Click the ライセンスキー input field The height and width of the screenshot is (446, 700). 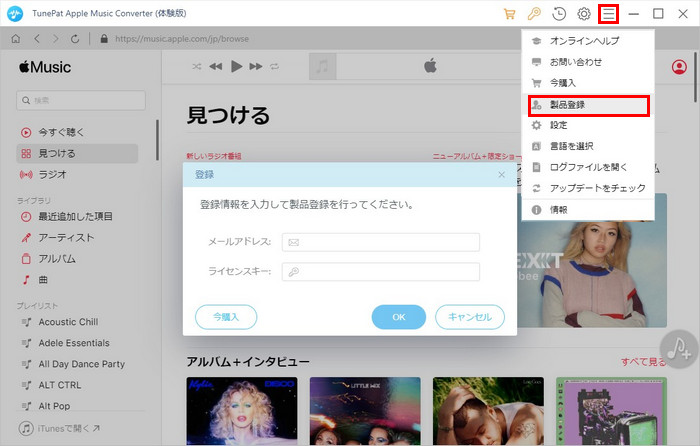(381, 271)
